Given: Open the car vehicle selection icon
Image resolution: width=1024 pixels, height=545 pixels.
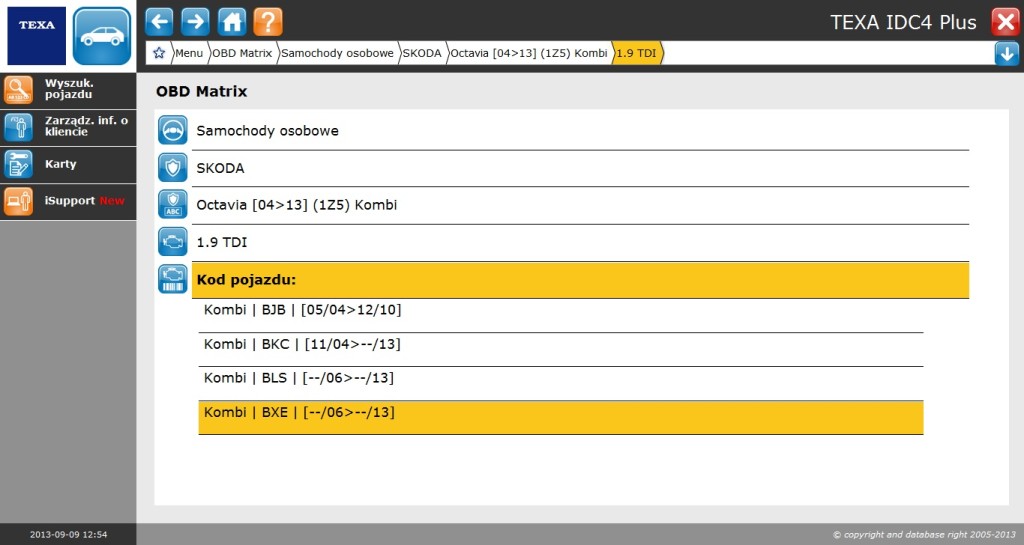Looking at the screenshot, I should (102, 36).
